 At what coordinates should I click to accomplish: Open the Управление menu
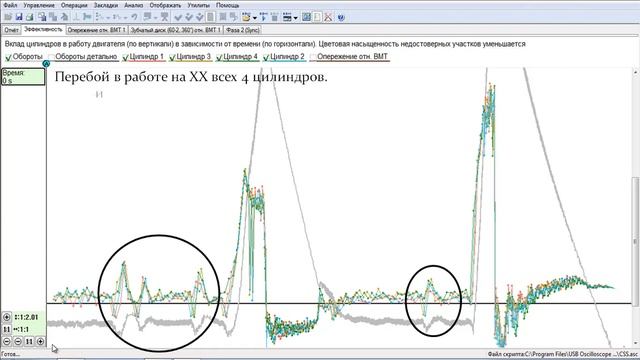click(39, 5)
